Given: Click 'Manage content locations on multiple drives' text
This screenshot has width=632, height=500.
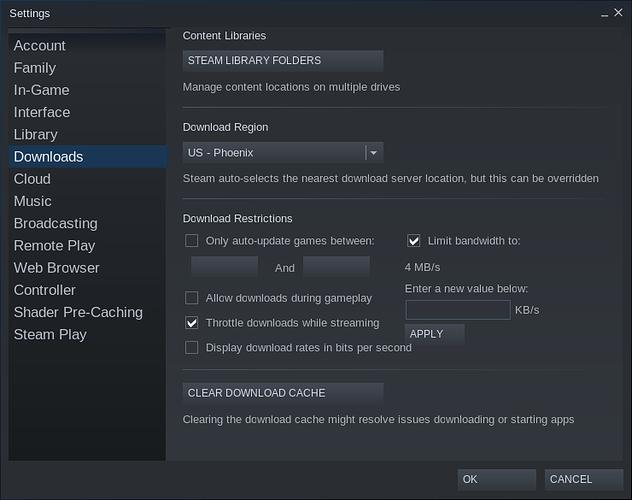Looking at the screenshot, I should (291, 87).
